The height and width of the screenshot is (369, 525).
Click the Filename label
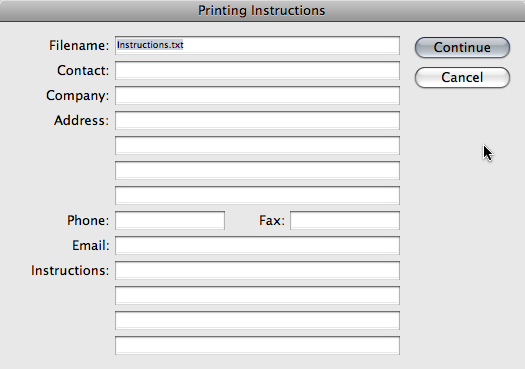pos(79,46)
